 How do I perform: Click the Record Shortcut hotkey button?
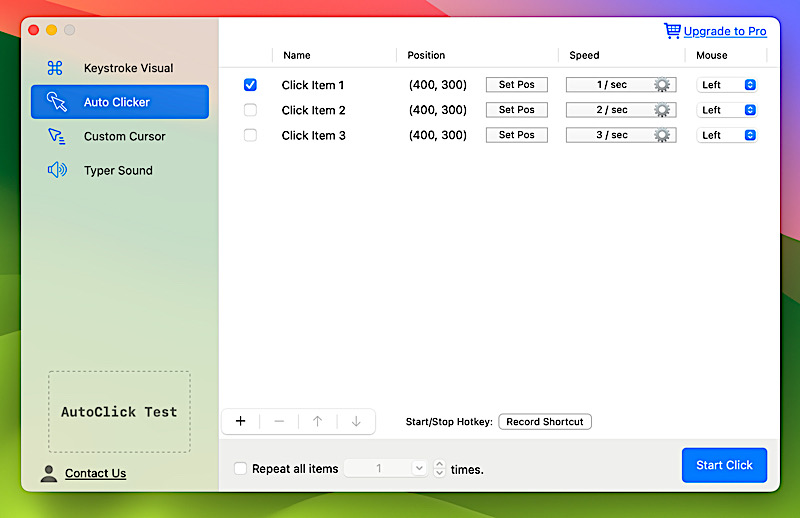point(545,422)
